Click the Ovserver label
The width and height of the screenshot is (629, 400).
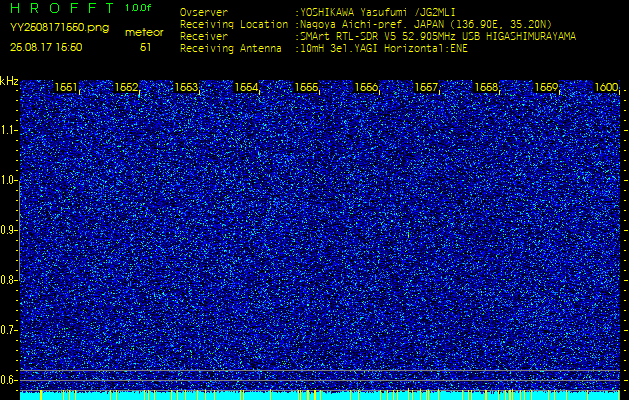click(x=204, y=12)
